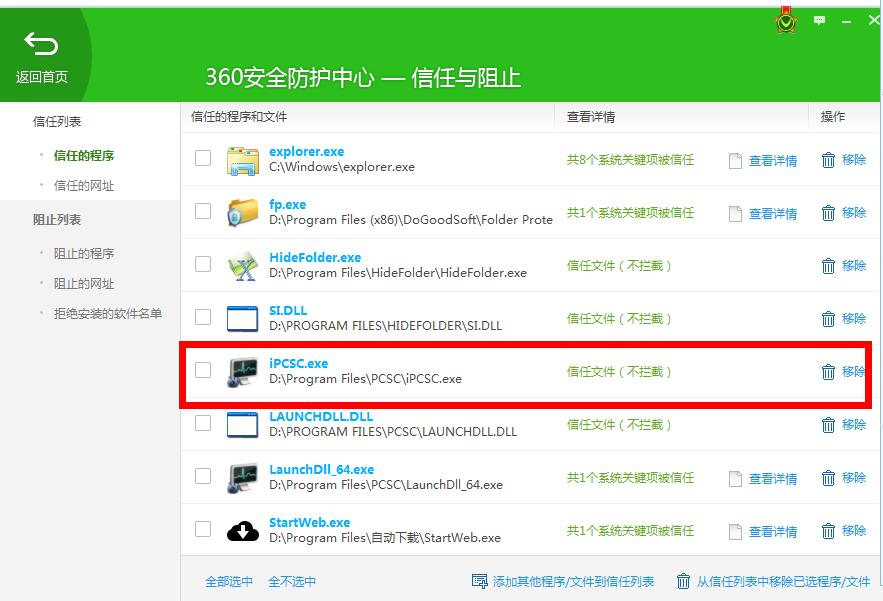Click the LaunchDll_64.exe file name
This screenshot has width=883, height=601.
tap(322, 469)
